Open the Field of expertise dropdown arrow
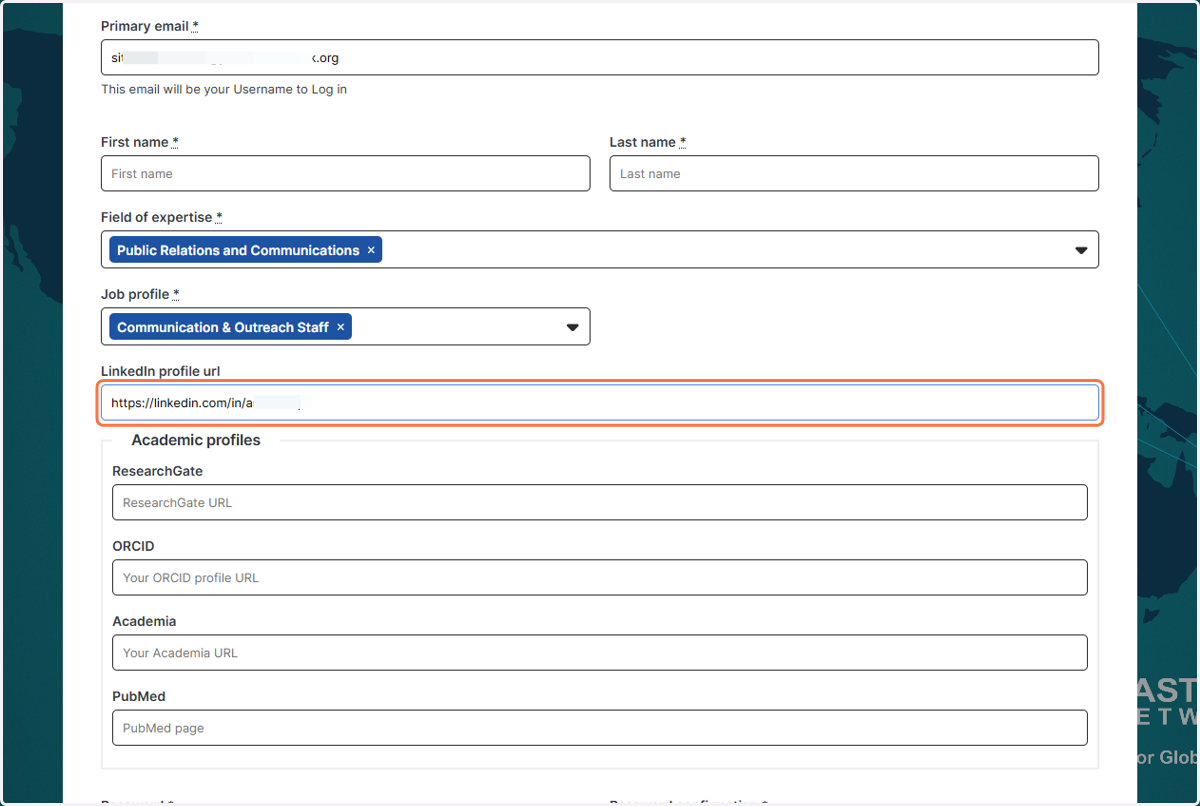The image size is (1200, 806). click(x=1081, y=250)
